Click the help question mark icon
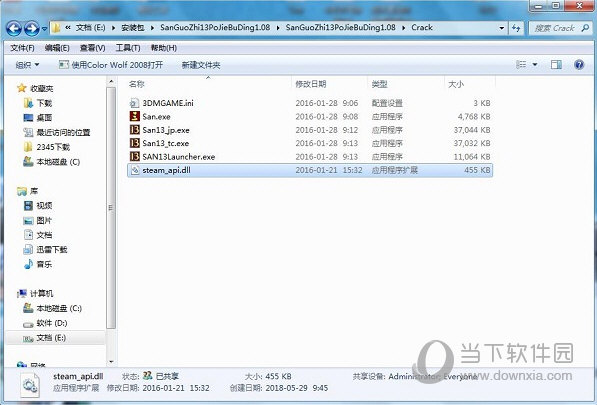The height and width of the screenshot is (405, 597). pyautogui.click(x=579, y=65)
